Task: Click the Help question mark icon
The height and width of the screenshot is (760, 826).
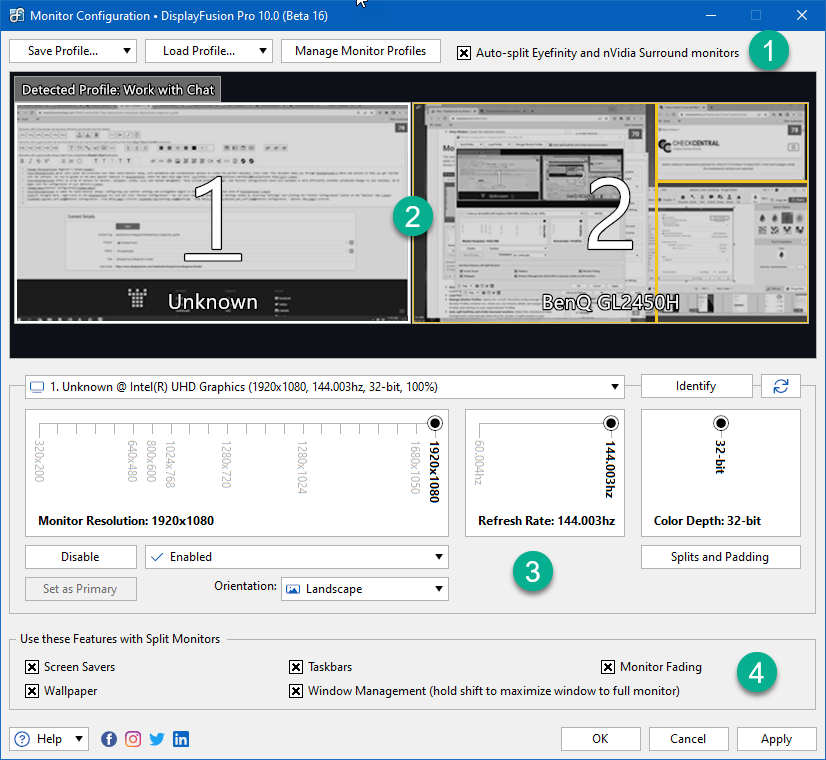Action: coord(22,739)
